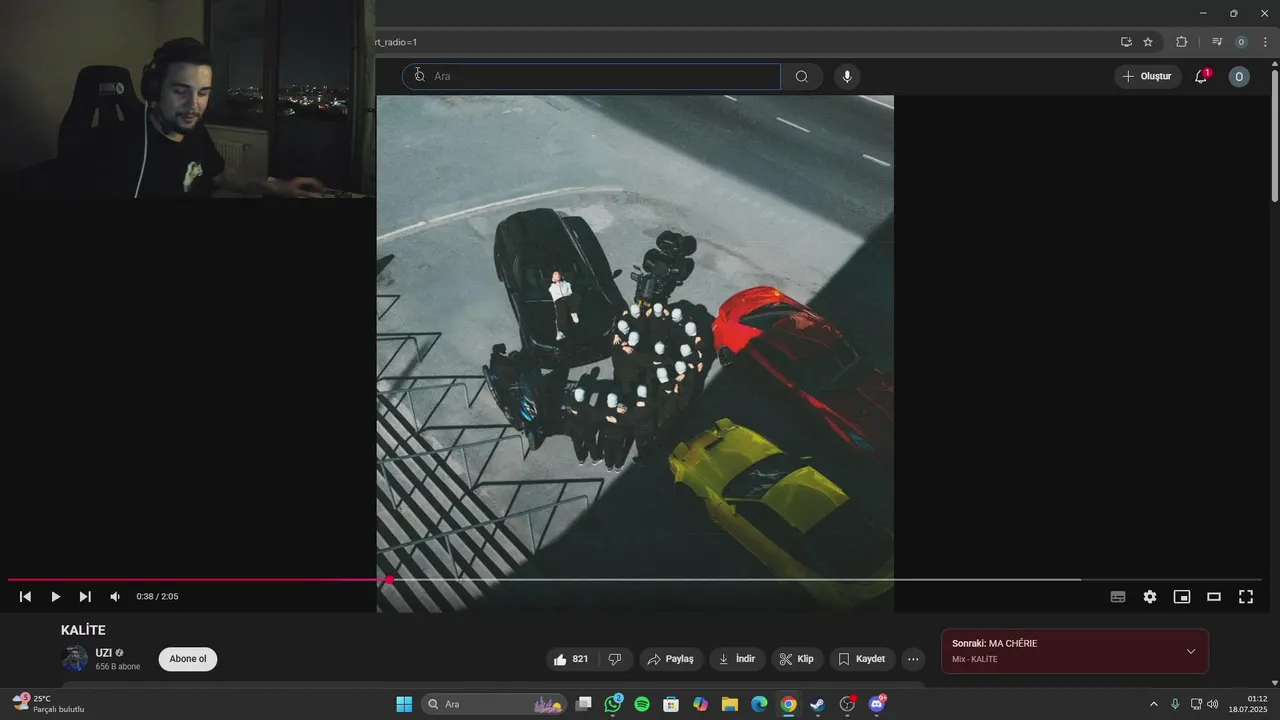Viewport: 1280px width, 720px height.
Task: Open Chrome media controls icon
Action: (1217, 42)
